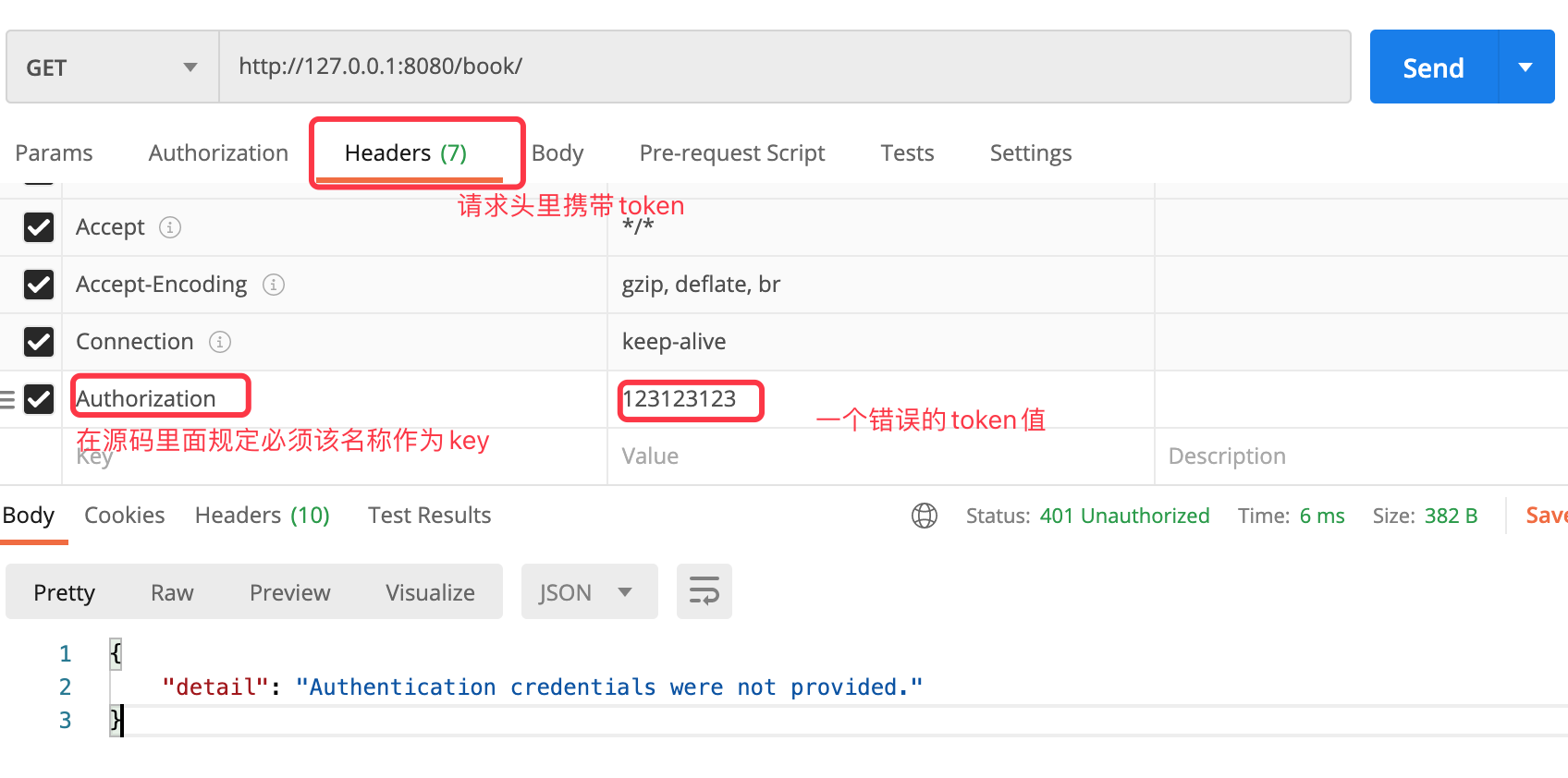Click the Connection header key cell

tap(335, 342)
